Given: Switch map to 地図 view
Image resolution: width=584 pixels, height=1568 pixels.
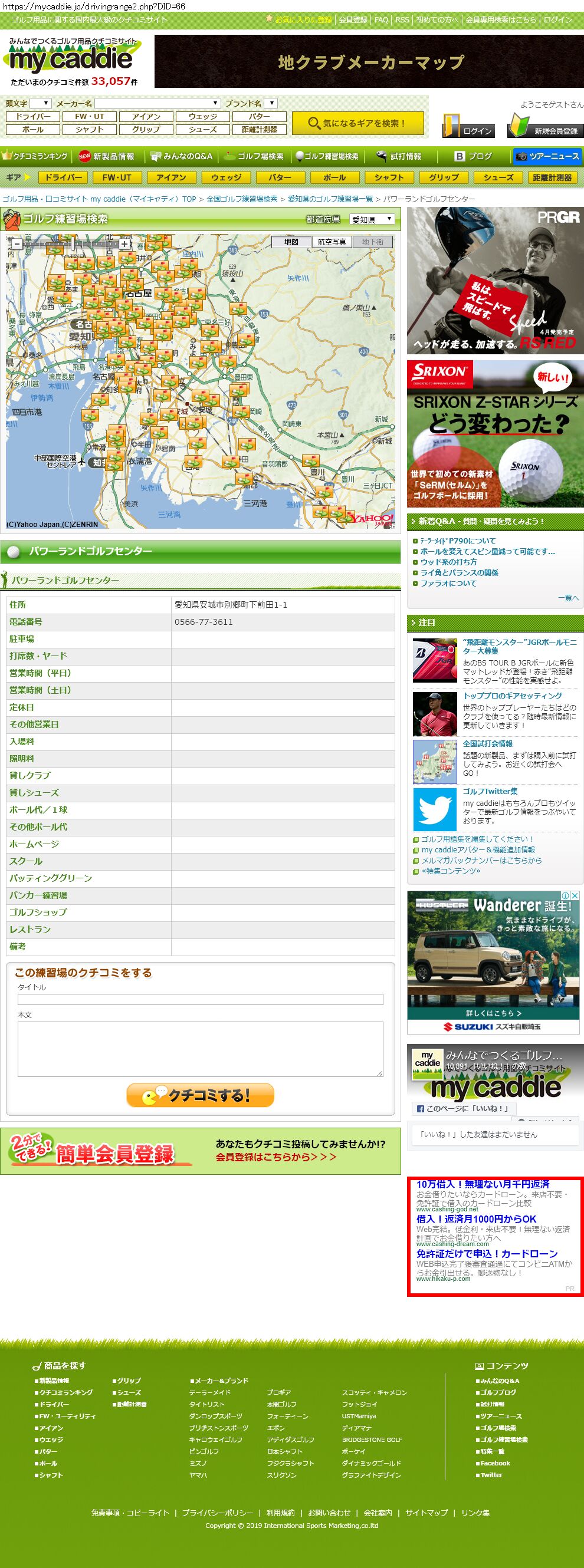Looking at the screenshot, I should (291, 242).
